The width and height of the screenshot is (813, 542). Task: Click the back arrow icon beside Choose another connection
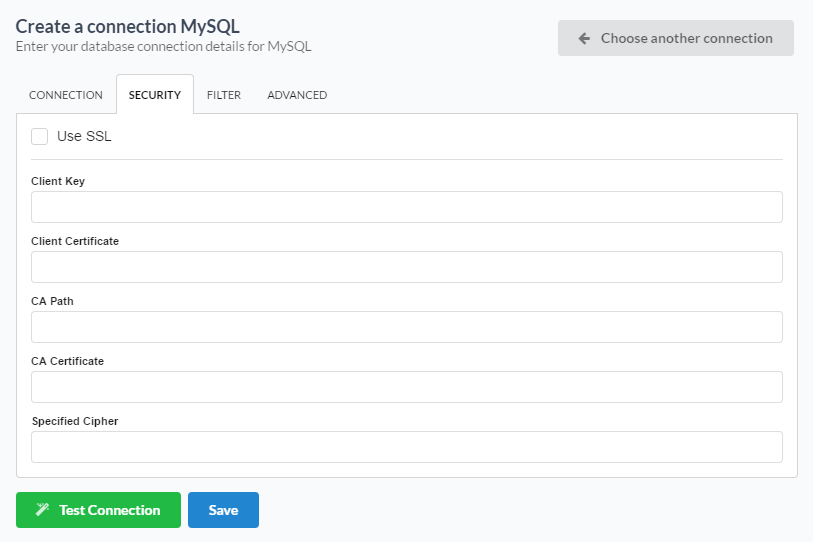pyautogui.click(x=584, y=38)
